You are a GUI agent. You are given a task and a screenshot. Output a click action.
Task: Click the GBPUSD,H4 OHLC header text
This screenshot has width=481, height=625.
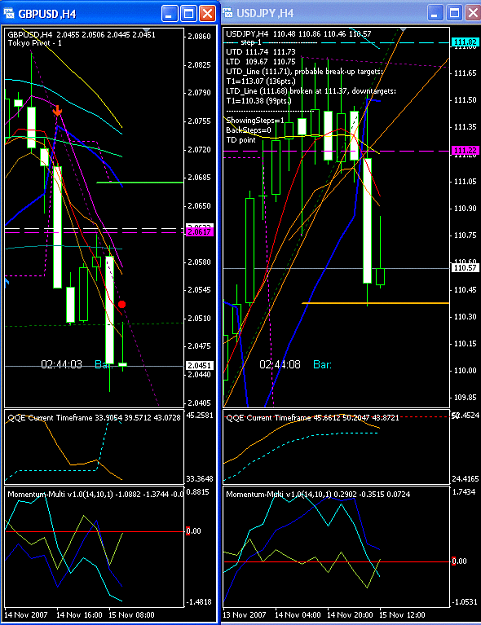click(x=81, y=35)
